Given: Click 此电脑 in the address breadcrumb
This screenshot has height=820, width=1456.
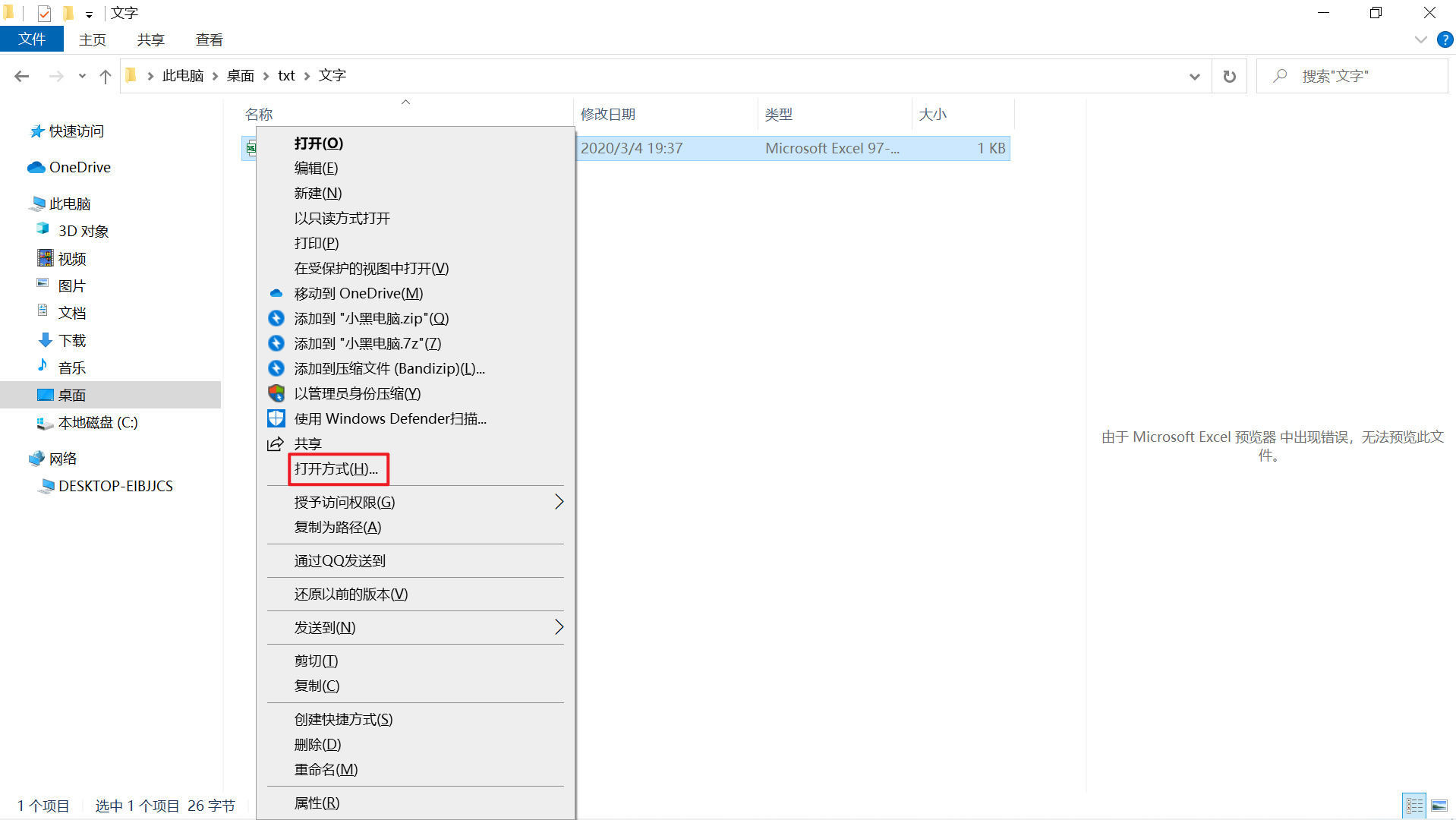Looking at the screenshot, I should pos(183,76).
